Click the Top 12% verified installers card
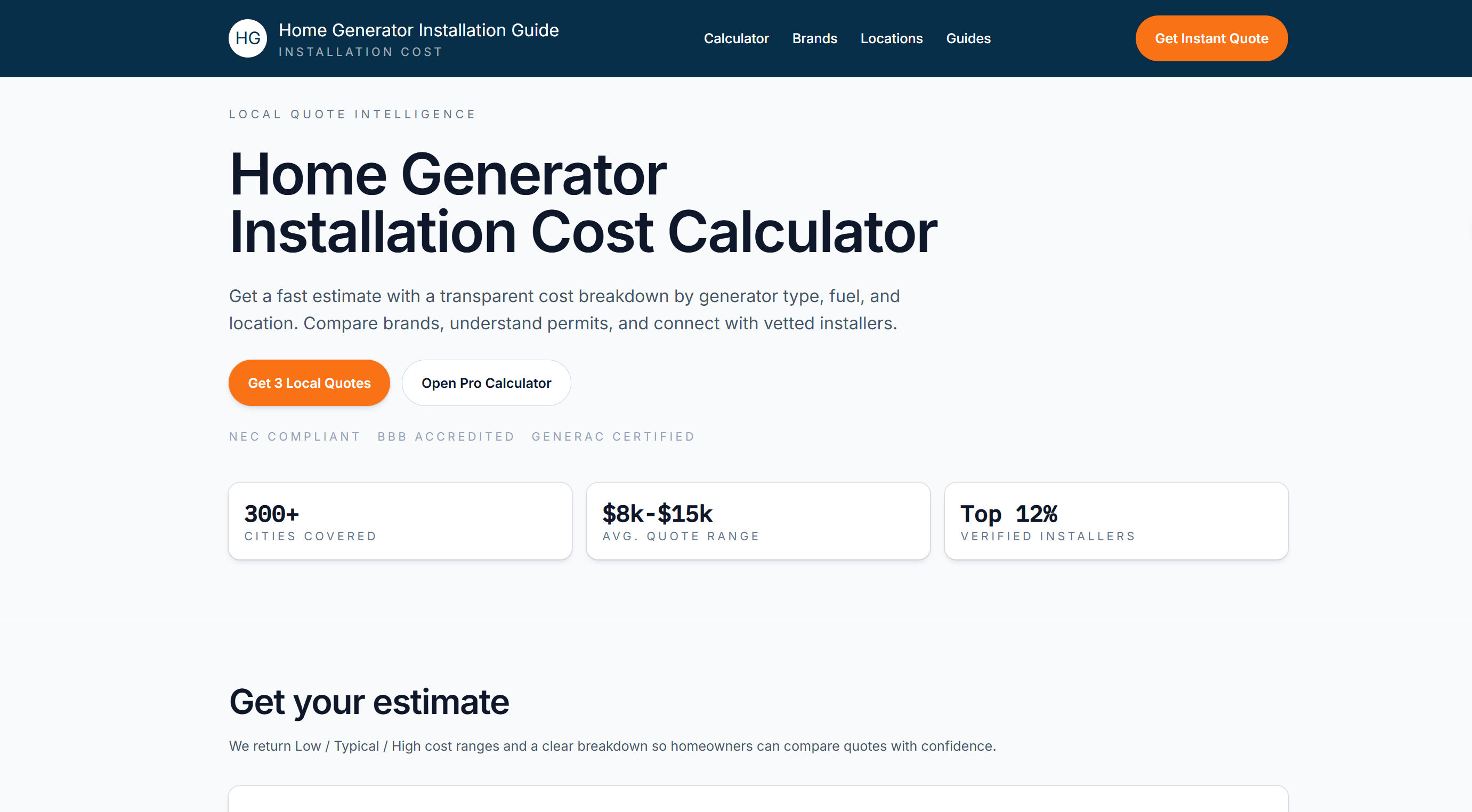 pyautogui.click(x=1115, y=521)
